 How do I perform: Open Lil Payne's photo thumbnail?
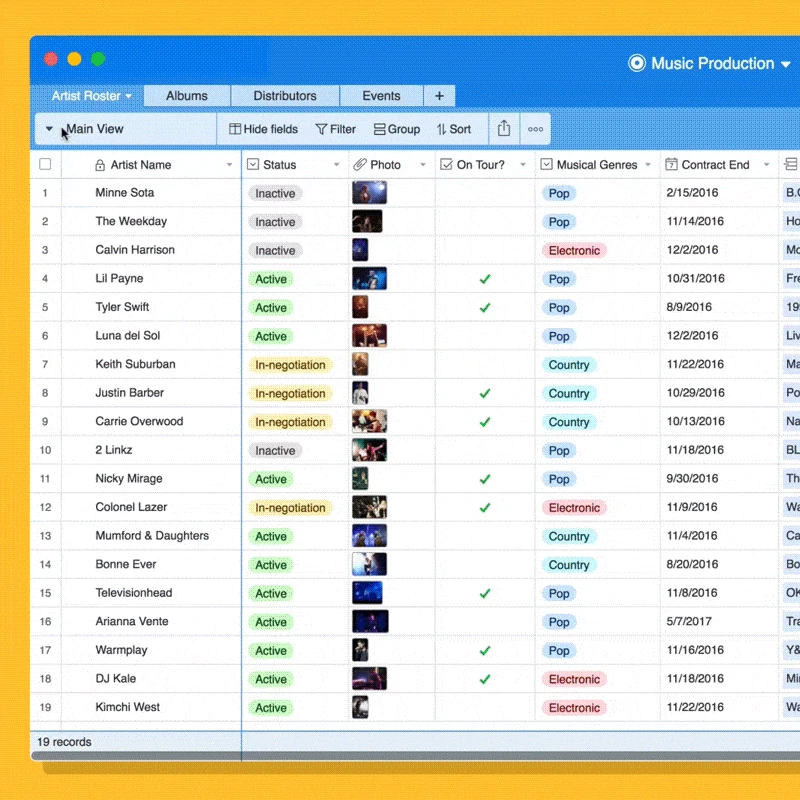[x=369, y=279]
